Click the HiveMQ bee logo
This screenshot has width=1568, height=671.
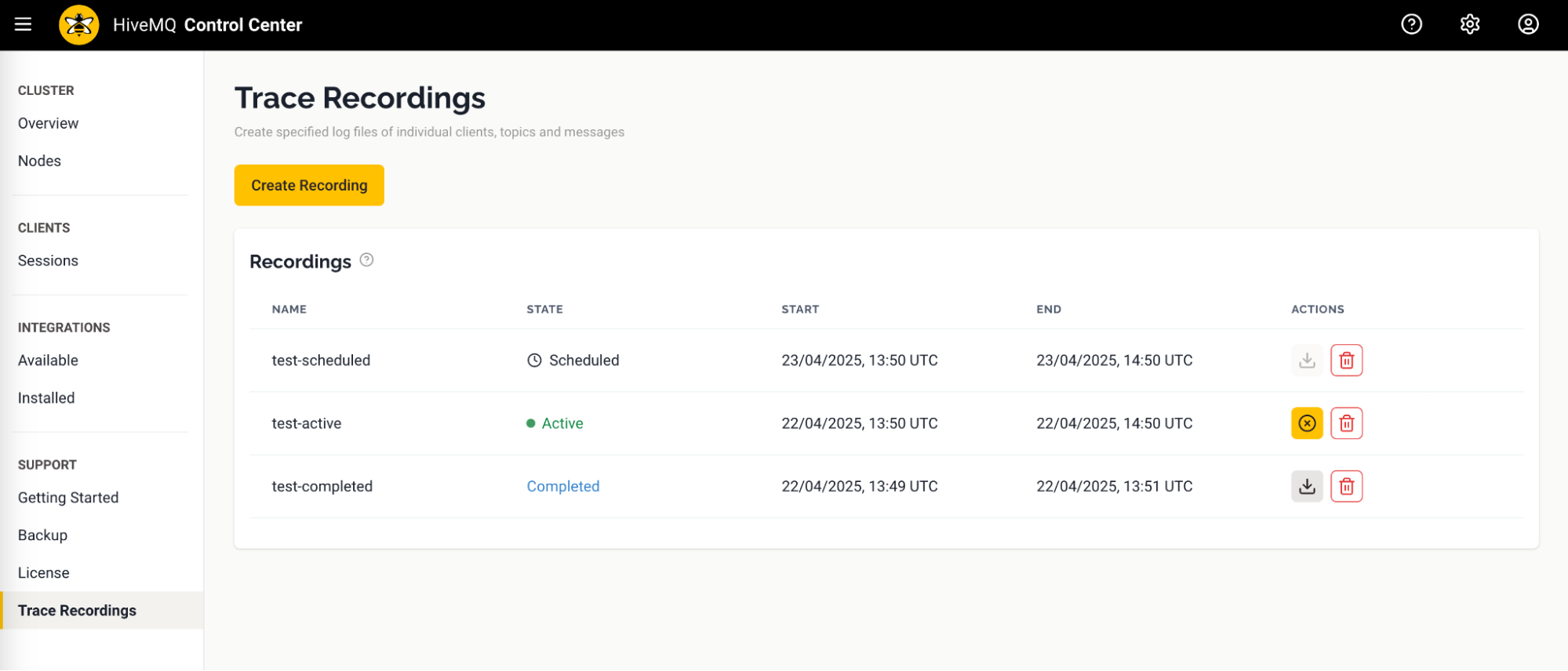click(x=78, y=25)
